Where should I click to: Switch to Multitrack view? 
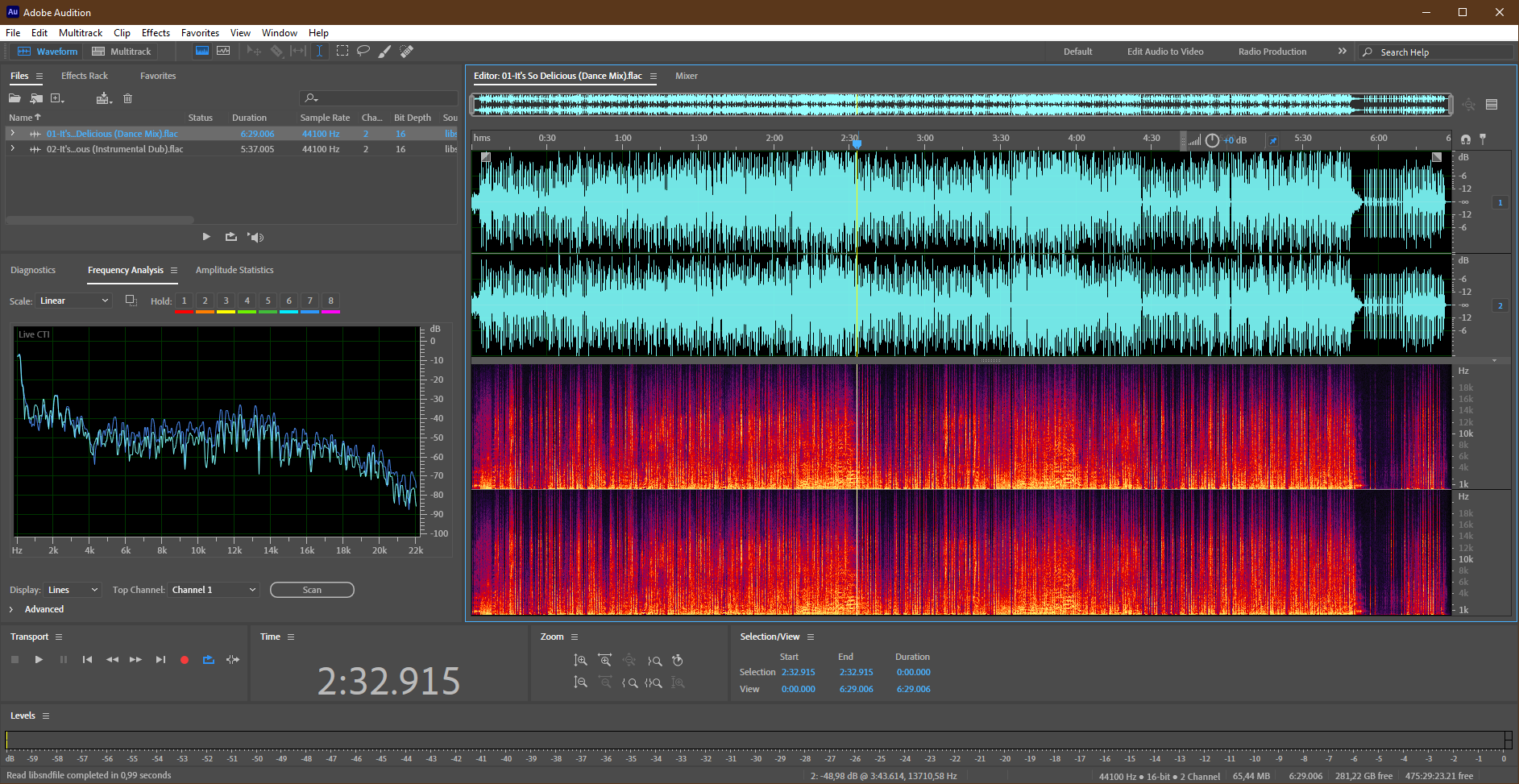[122, 52]
